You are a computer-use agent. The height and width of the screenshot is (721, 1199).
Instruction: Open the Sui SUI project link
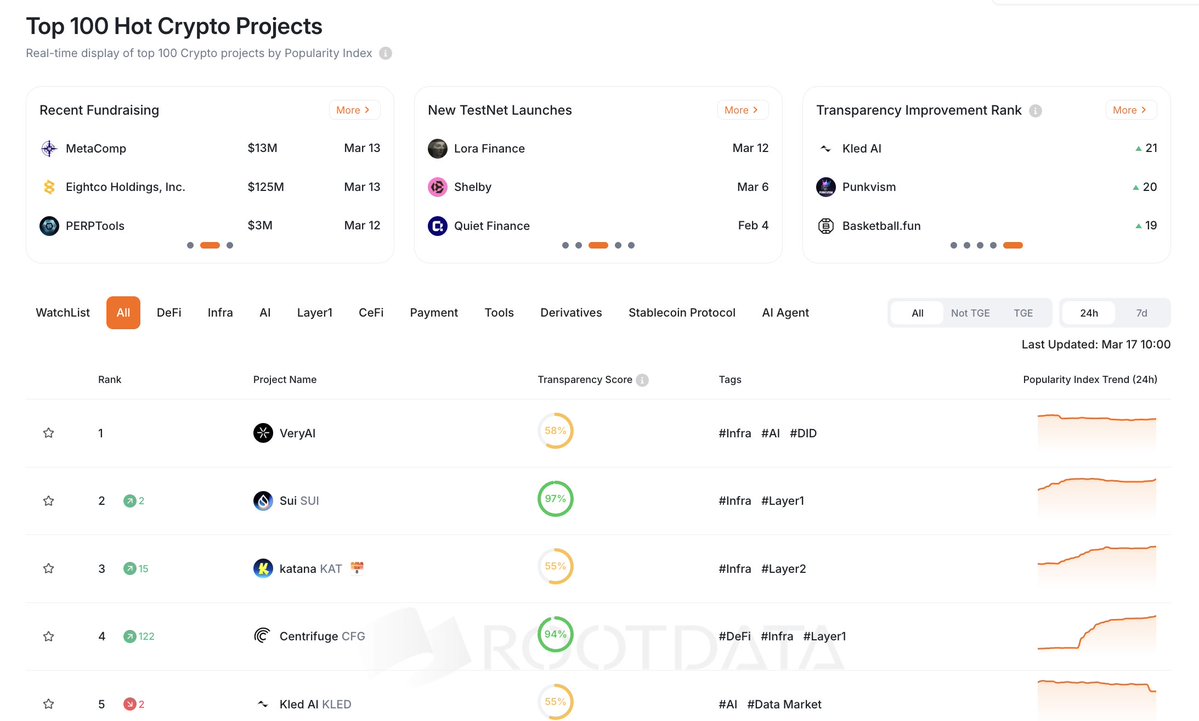(299, 501)
